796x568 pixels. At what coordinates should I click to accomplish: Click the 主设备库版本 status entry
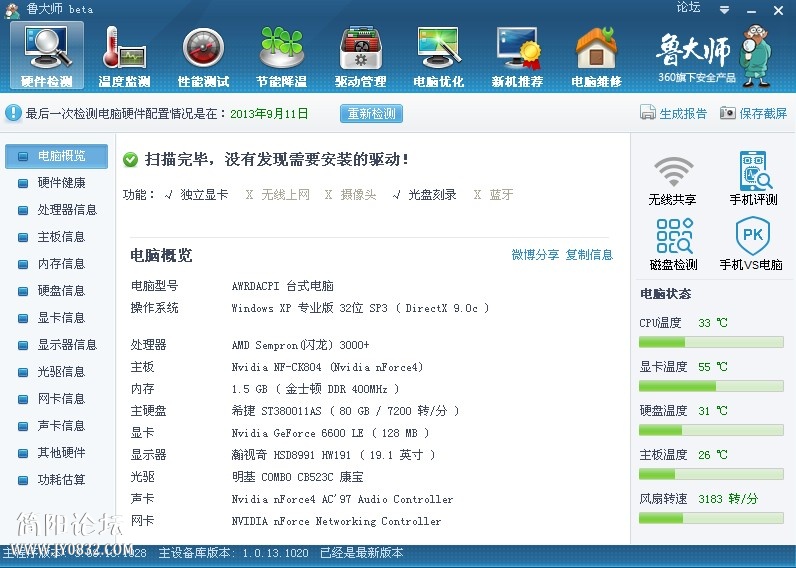pyautogui.click(x=234, y=553)
